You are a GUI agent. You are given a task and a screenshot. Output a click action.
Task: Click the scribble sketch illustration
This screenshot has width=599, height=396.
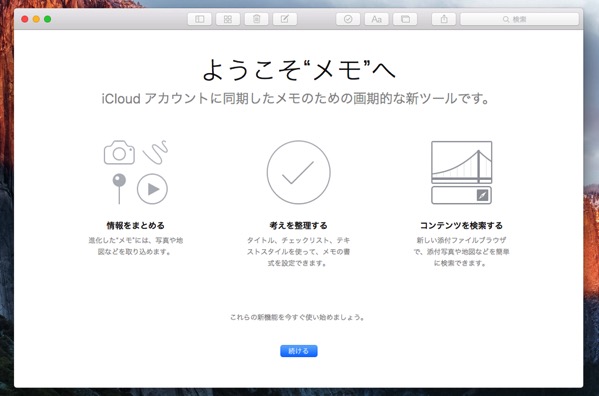[x=155, y=152]
